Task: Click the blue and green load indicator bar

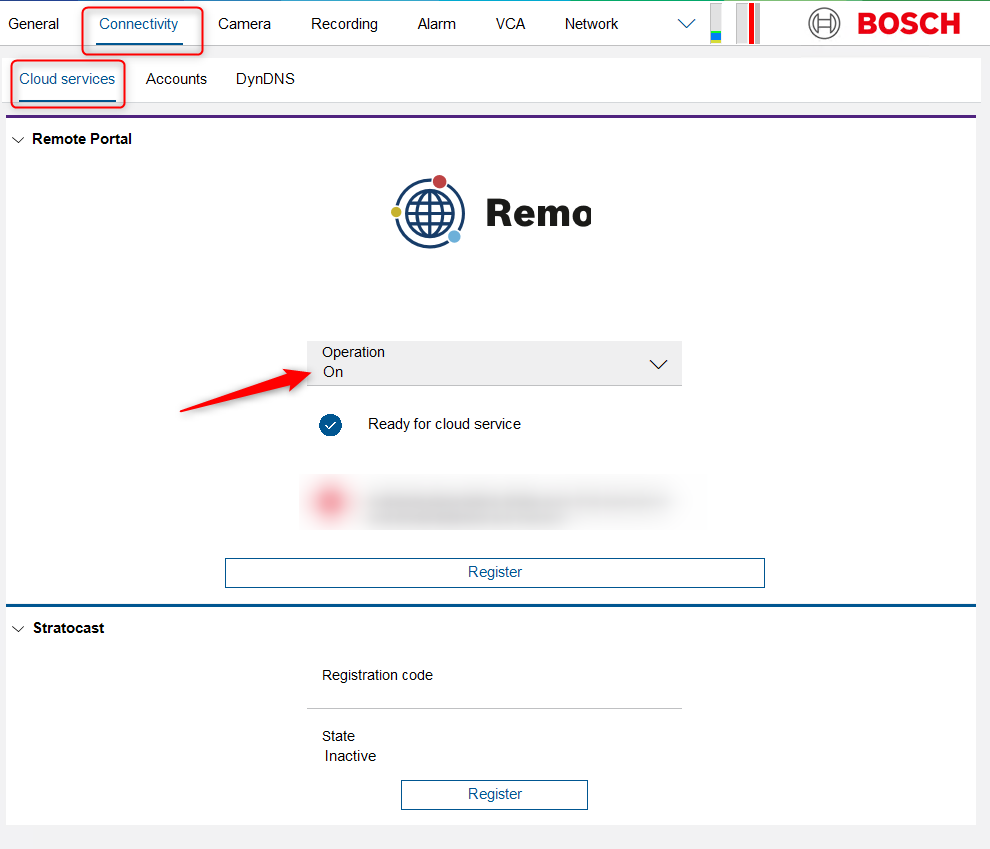Action: pyautogui.click(x=716, y=24)
